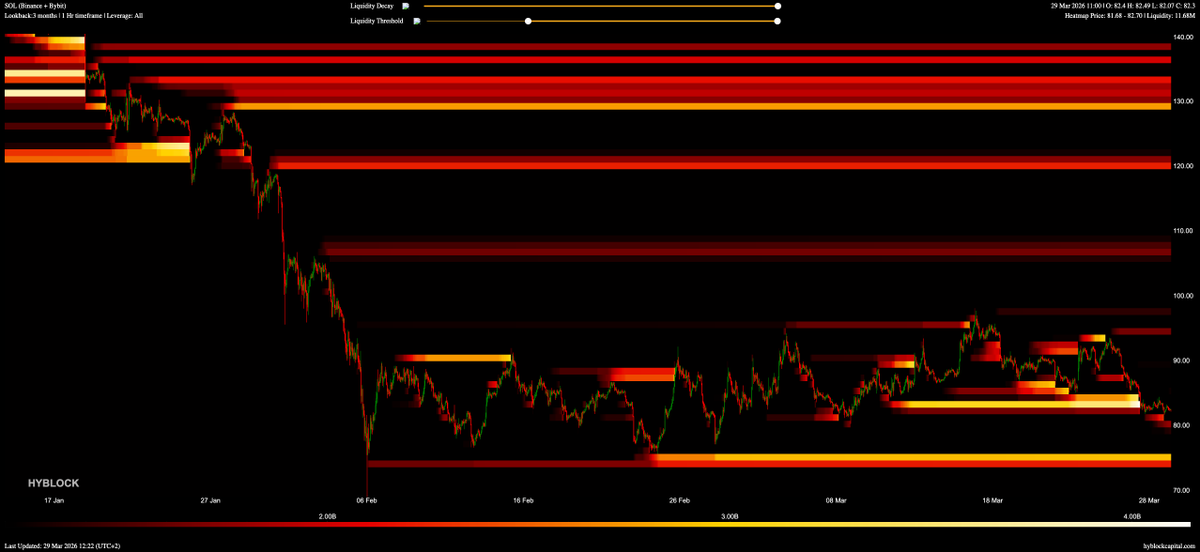Click the "18 Mar" date axis label
Viewport: 1200px width, 552px height.
coord(992,499)
